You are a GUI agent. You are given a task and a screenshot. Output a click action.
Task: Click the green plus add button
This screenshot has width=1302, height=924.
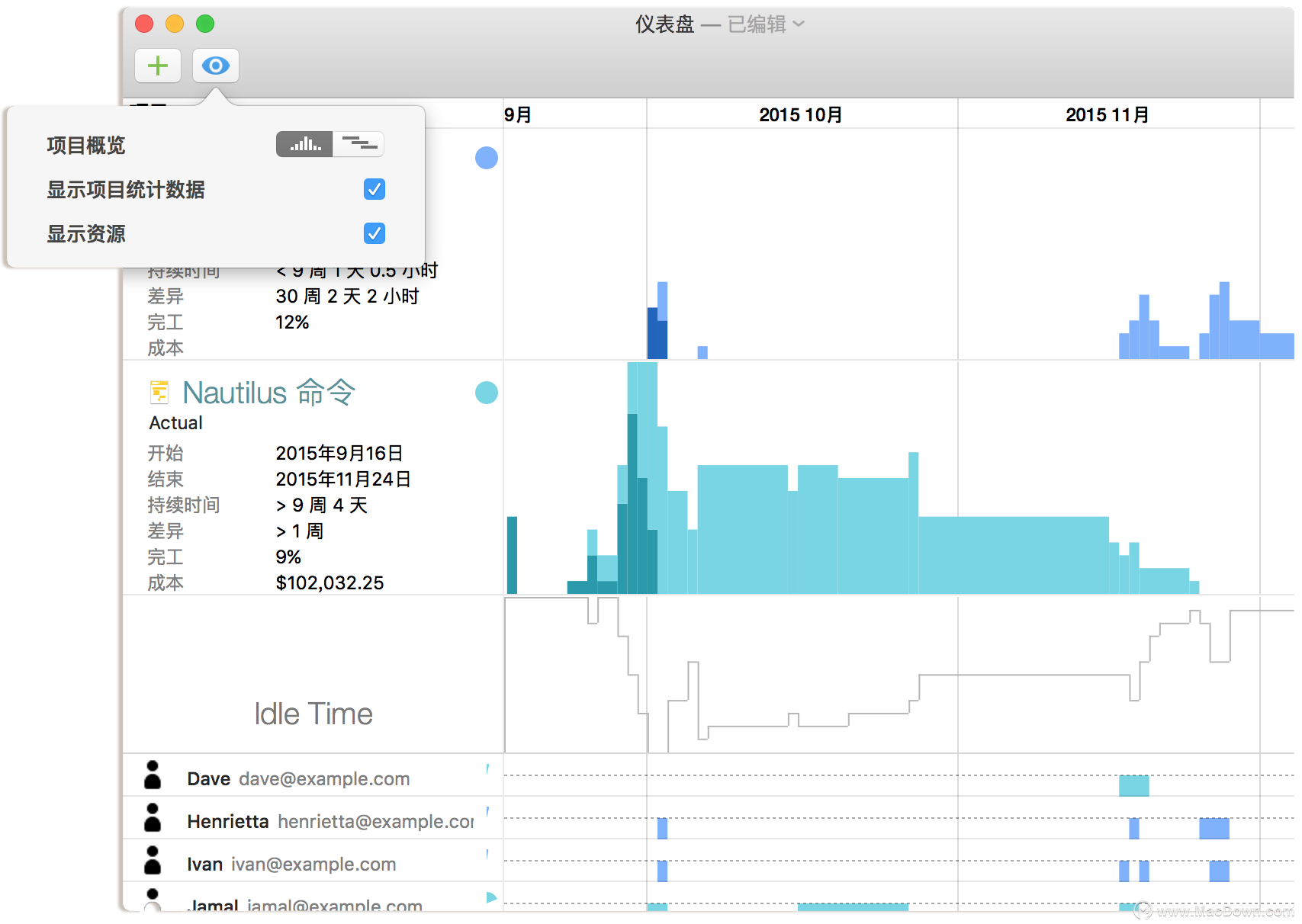pos(158,66)
